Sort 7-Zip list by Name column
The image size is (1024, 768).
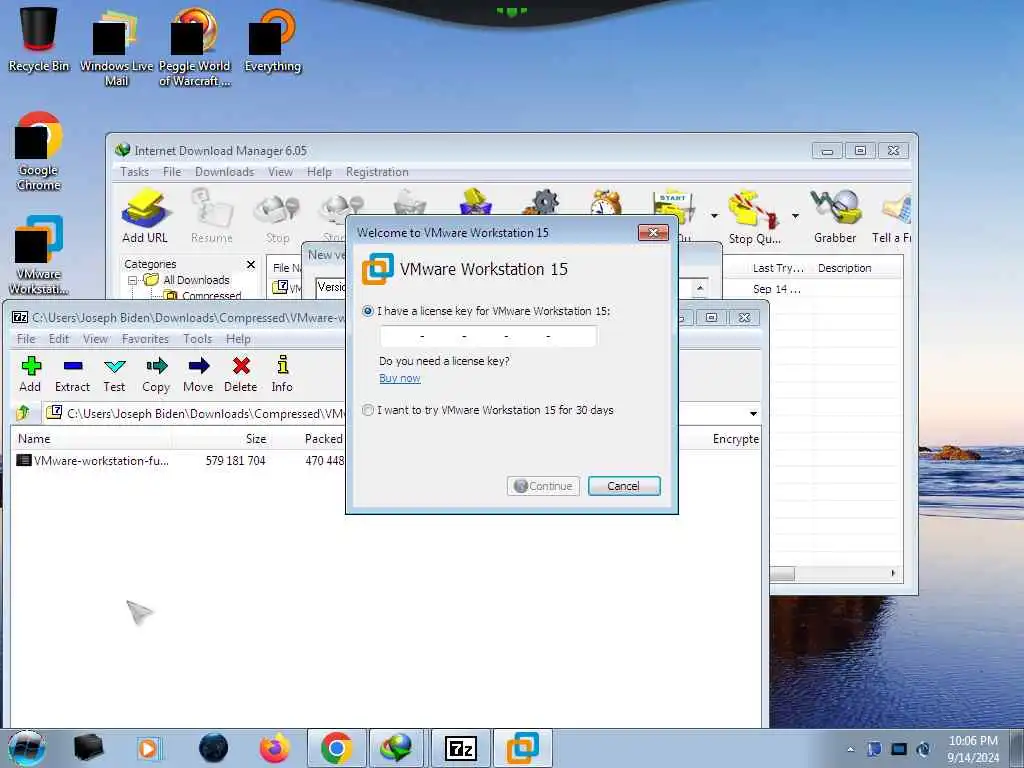(91, 439)
